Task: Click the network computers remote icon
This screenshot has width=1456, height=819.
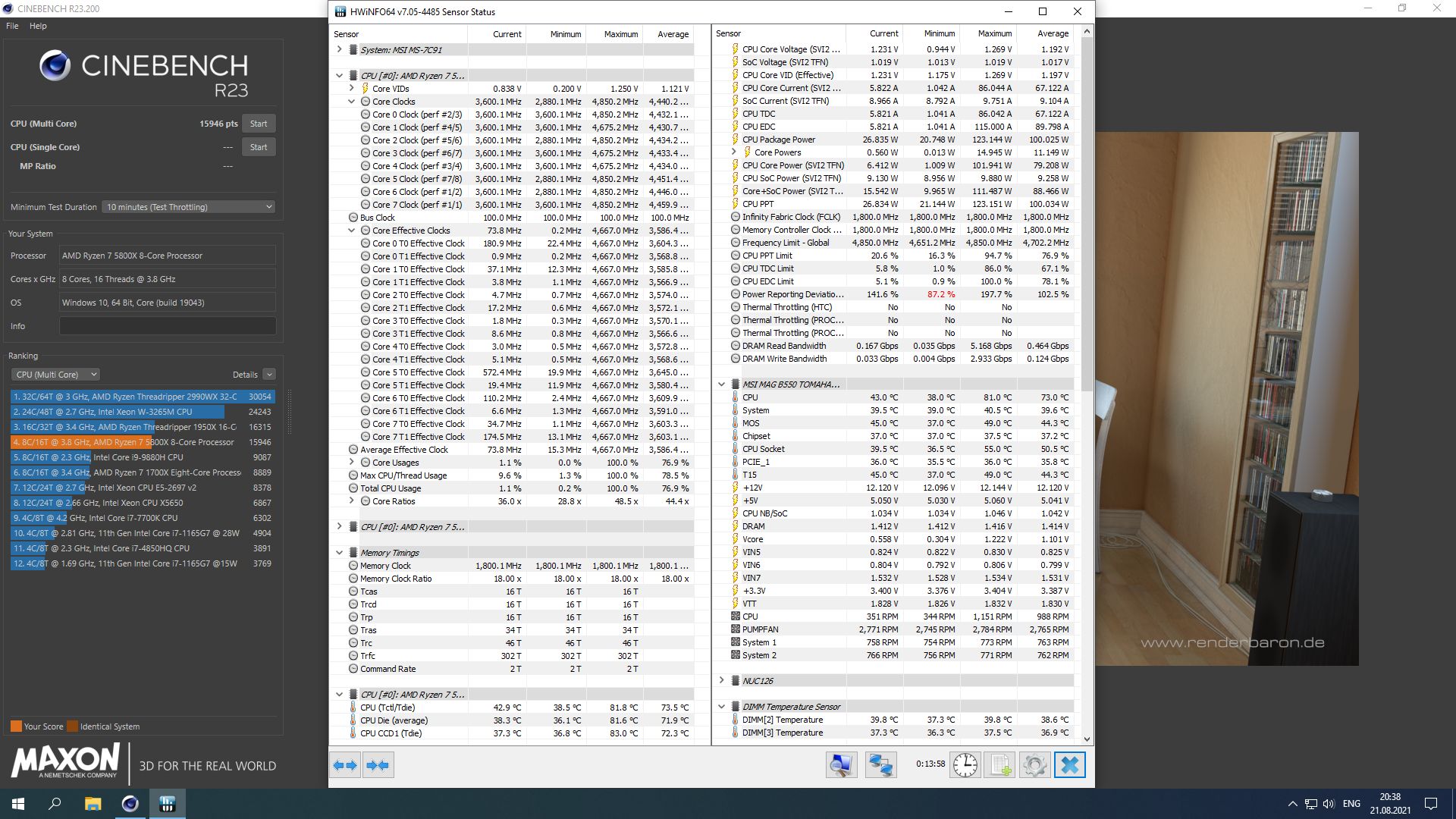Action: pyautogui.click(x=880, y=765)
